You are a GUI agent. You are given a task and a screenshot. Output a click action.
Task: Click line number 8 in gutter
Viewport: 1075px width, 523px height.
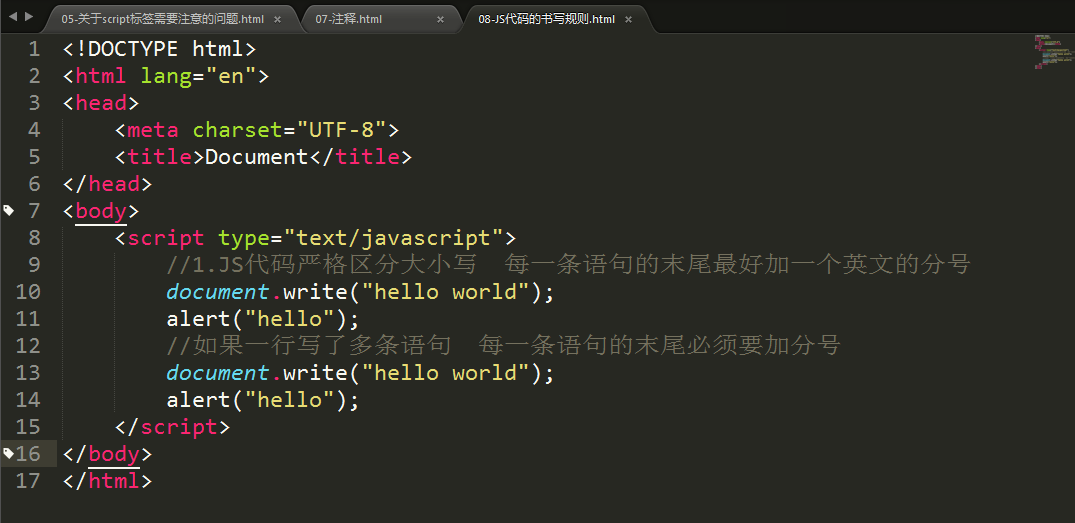pos(34,238)
